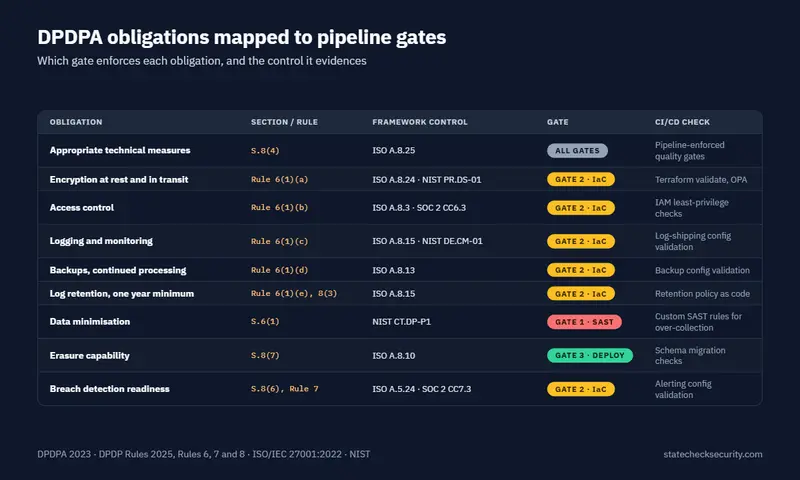800x480 pixels.
Task: Click rule reference 'Rule 6(1)(e), 8(3)'
Action: coord(294,293)
